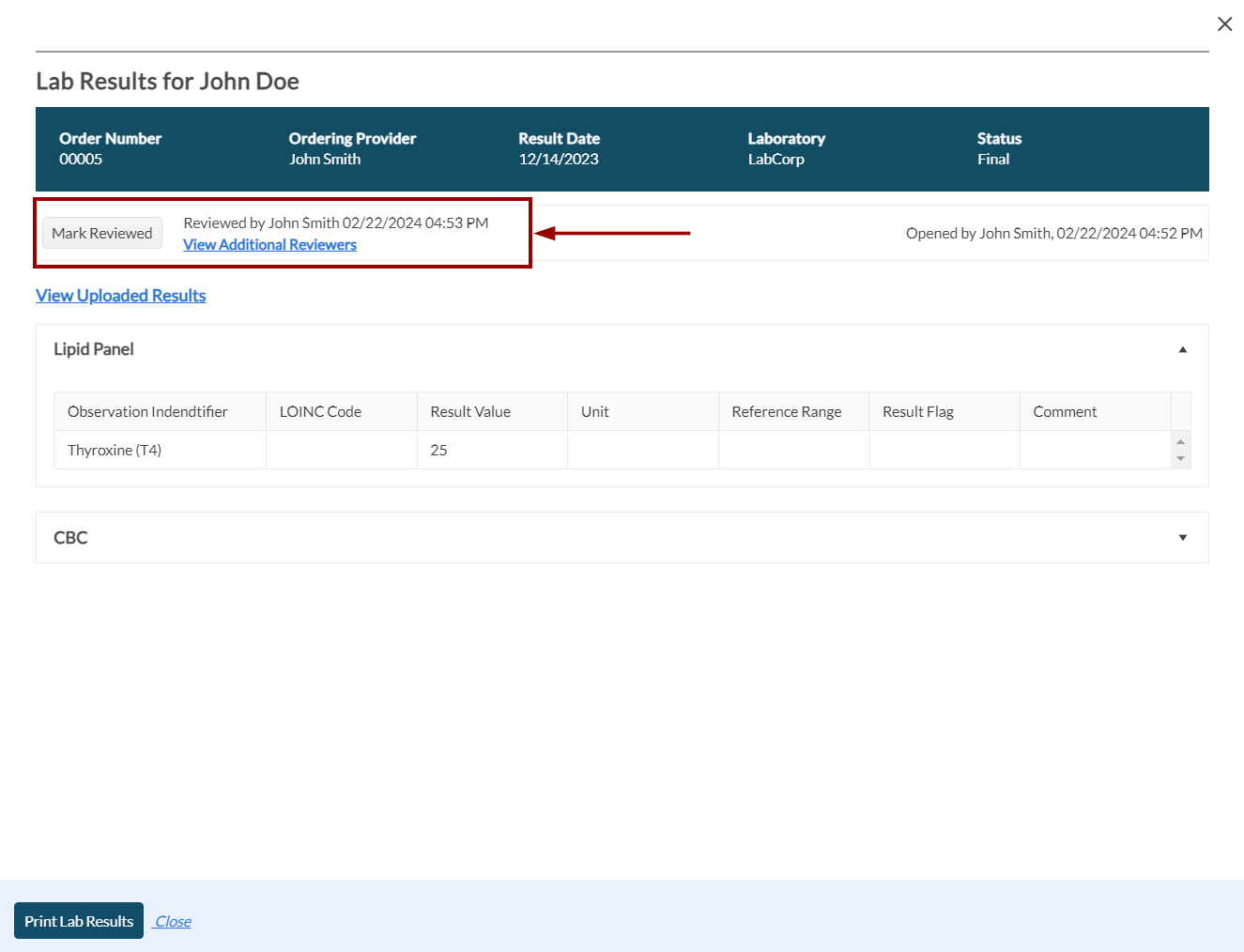
Task: Select the LOINC Code column header
Action: (x=320, y=411)
